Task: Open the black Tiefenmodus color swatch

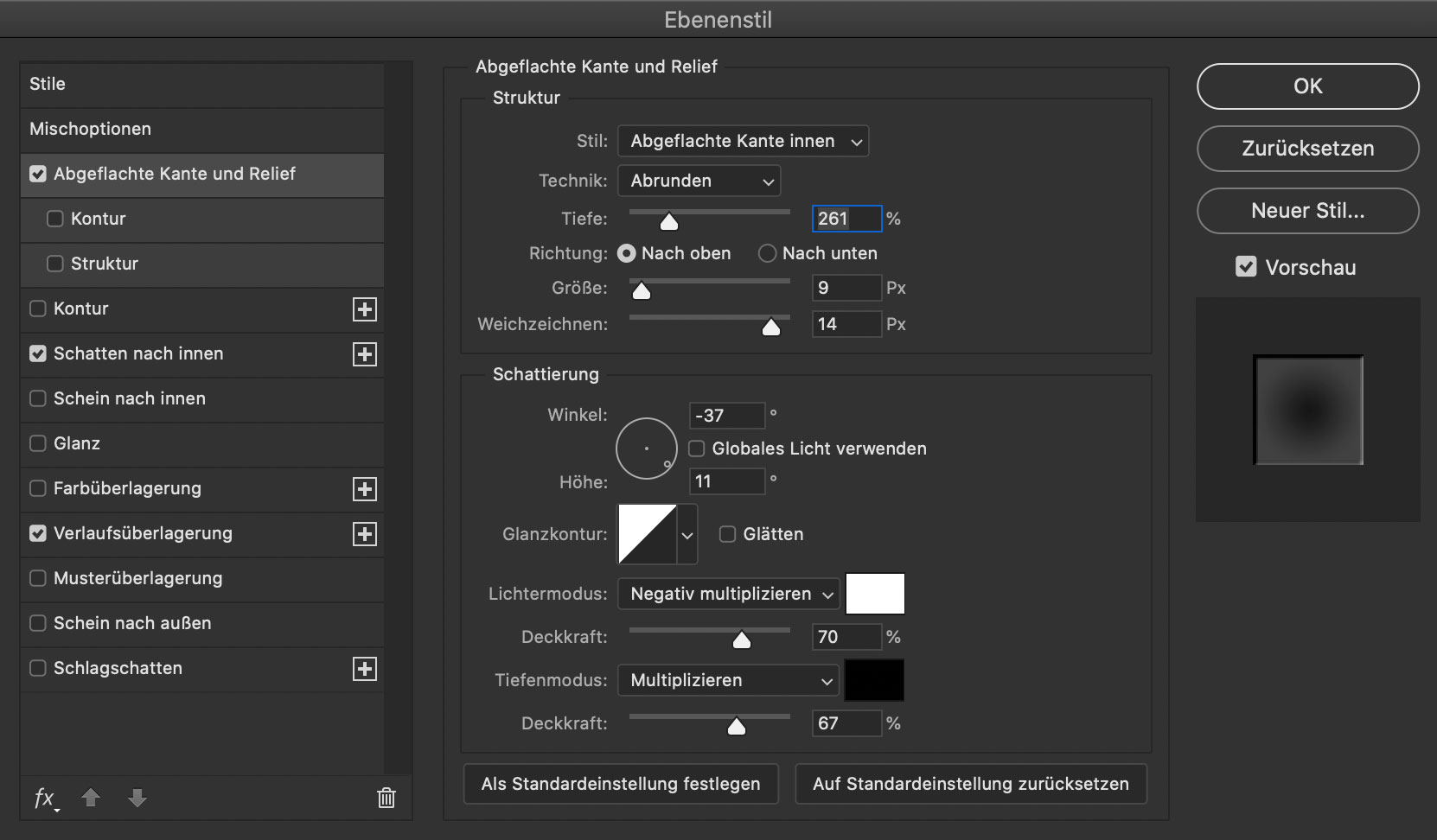Action: [875, 680]
